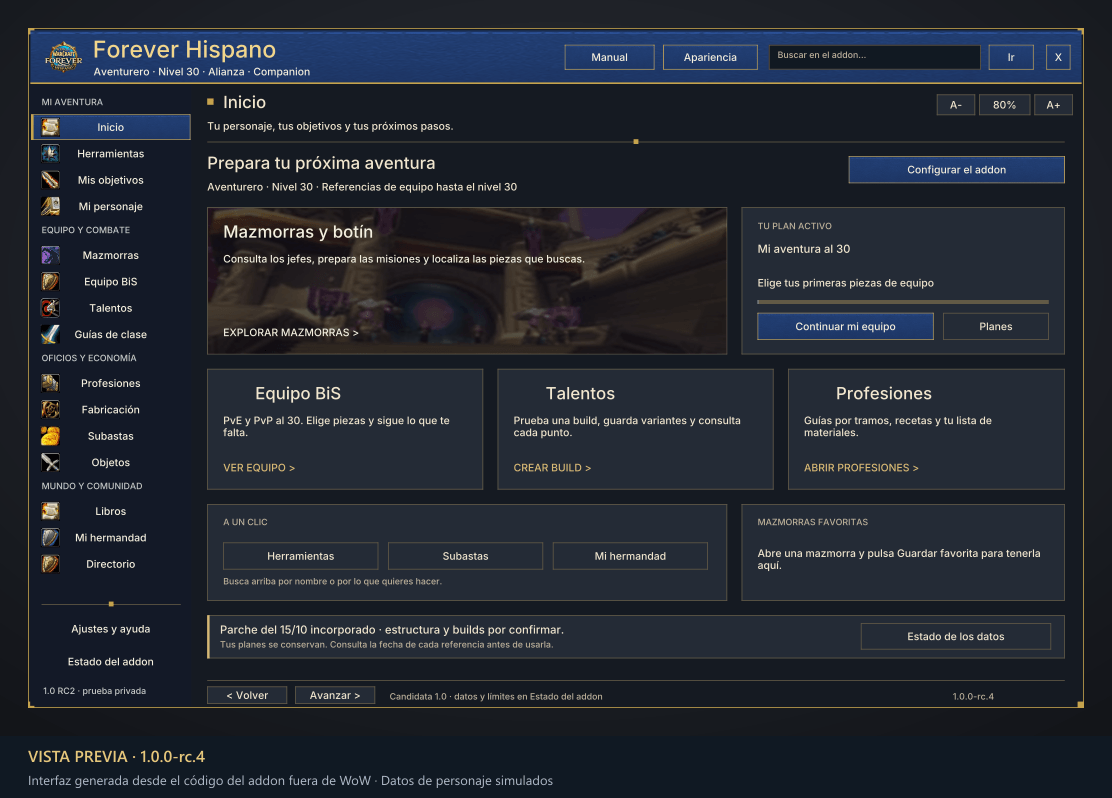Click Continuar mi equipo button
This screenshot has width=1112, height=798.
click(845, 326)
